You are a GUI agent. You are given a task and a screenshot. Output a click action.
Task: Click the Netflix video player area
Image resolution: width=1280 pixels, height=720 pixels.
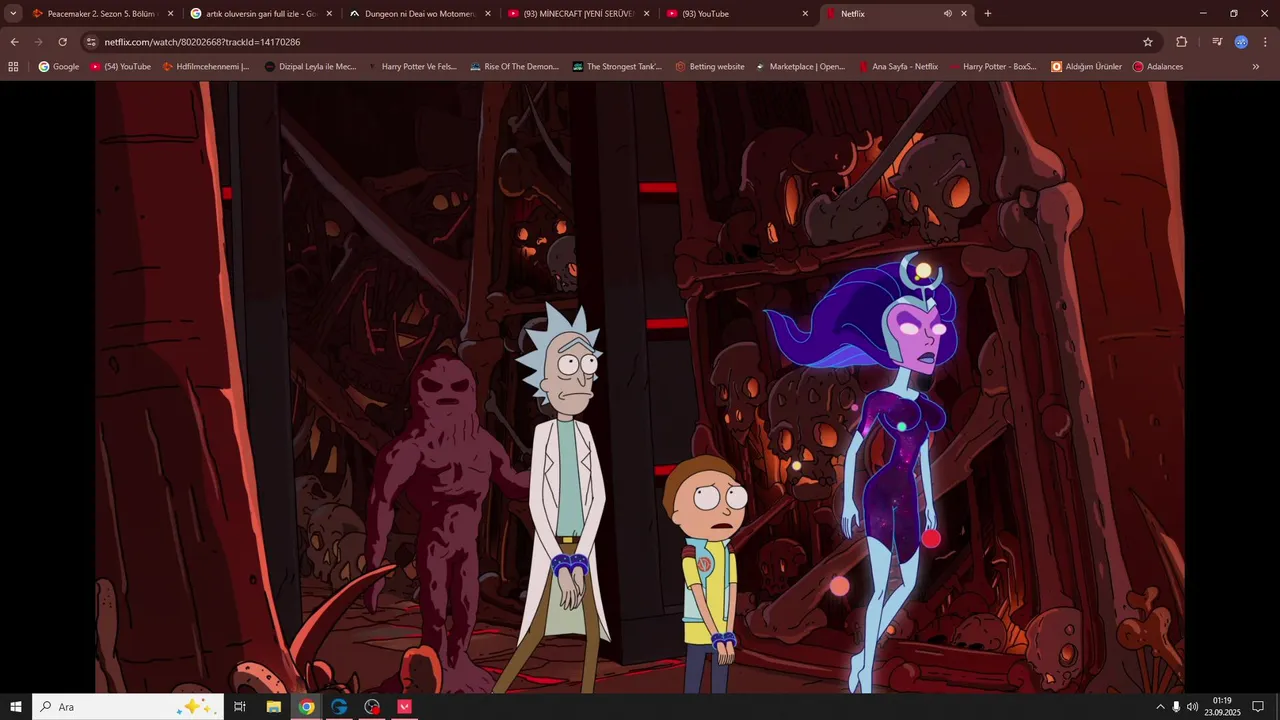640,387
